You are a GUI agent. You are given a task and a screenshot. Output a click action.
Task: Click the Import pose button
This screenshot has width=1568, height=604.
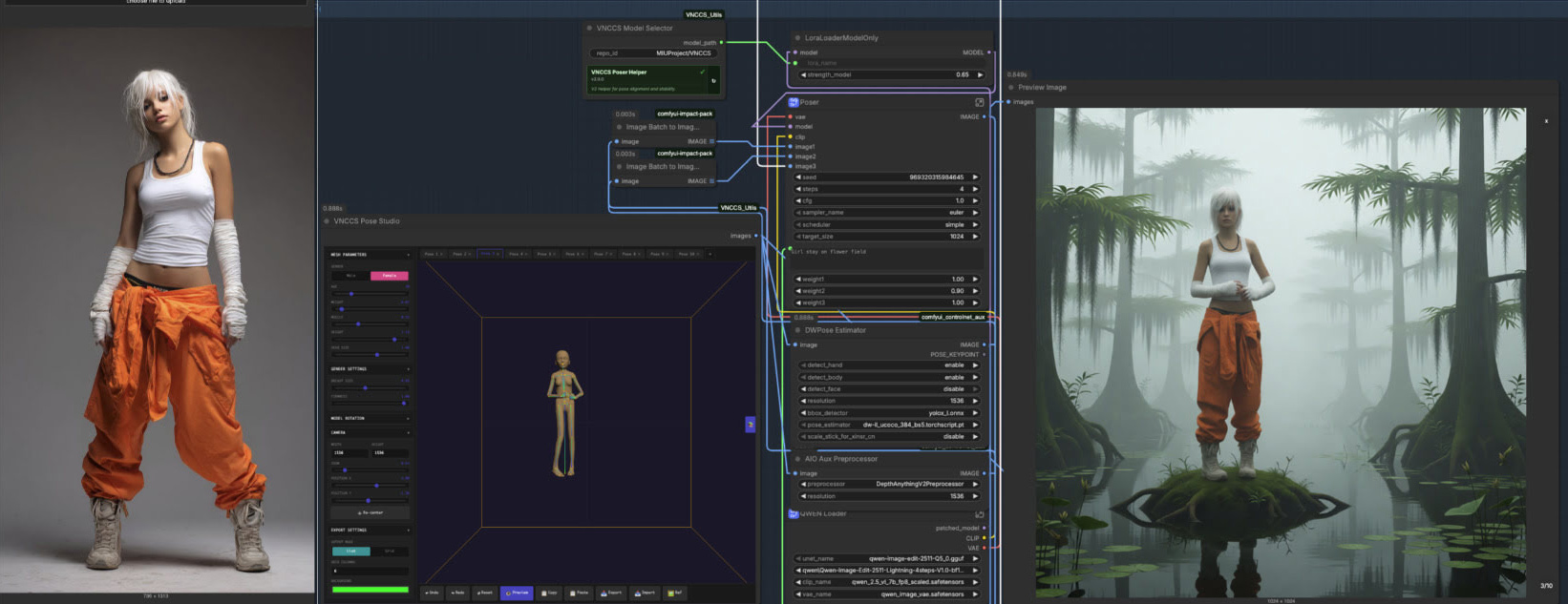tap(646, 593)
